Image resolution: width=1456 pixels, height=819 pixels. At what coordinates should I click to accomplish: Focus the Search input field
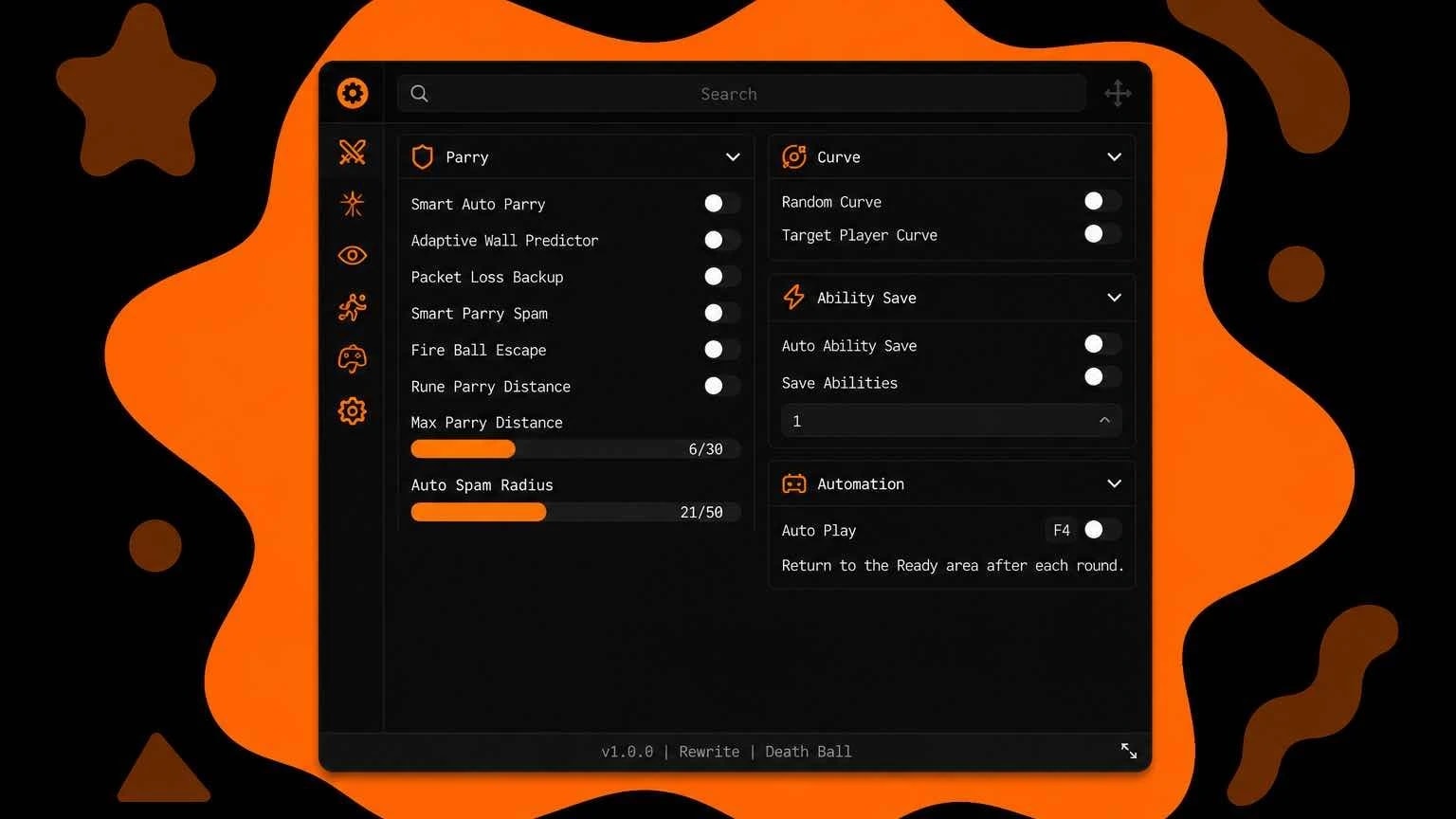[x=741, y=94]
